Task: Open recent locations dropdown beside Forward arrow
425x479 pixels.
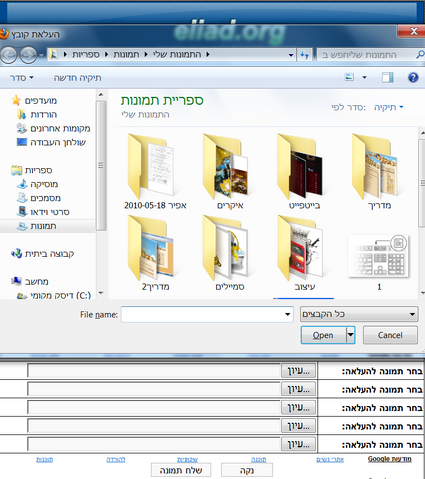Action: pyautogui.click(x=41, y=55)
